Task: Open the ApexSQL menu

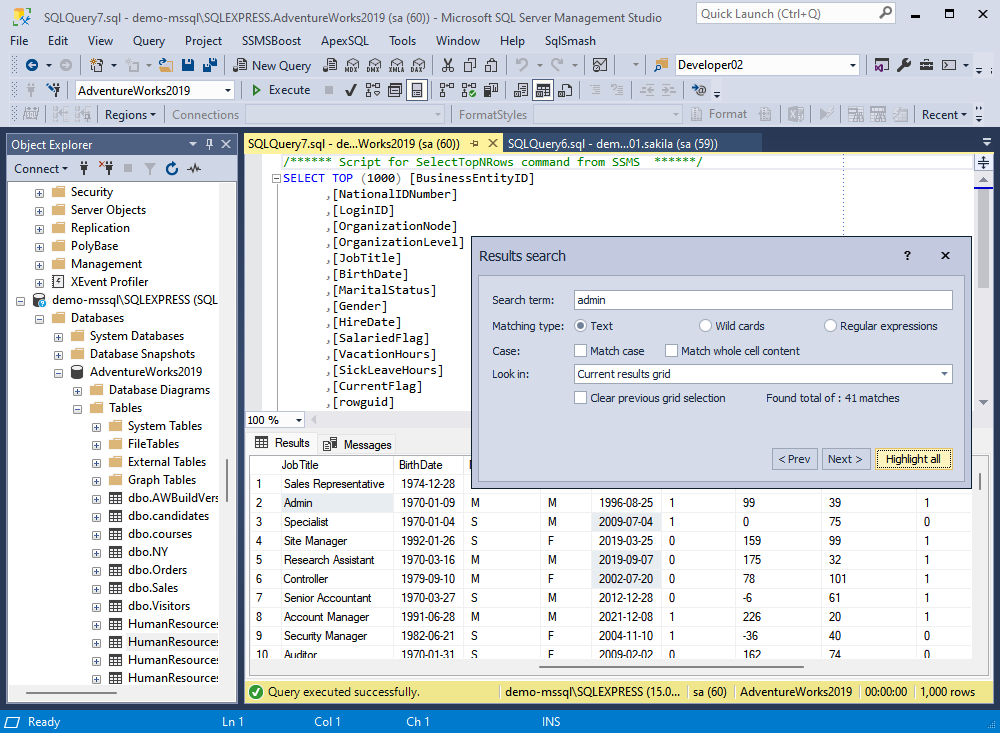Action: [x=344, y=41]
